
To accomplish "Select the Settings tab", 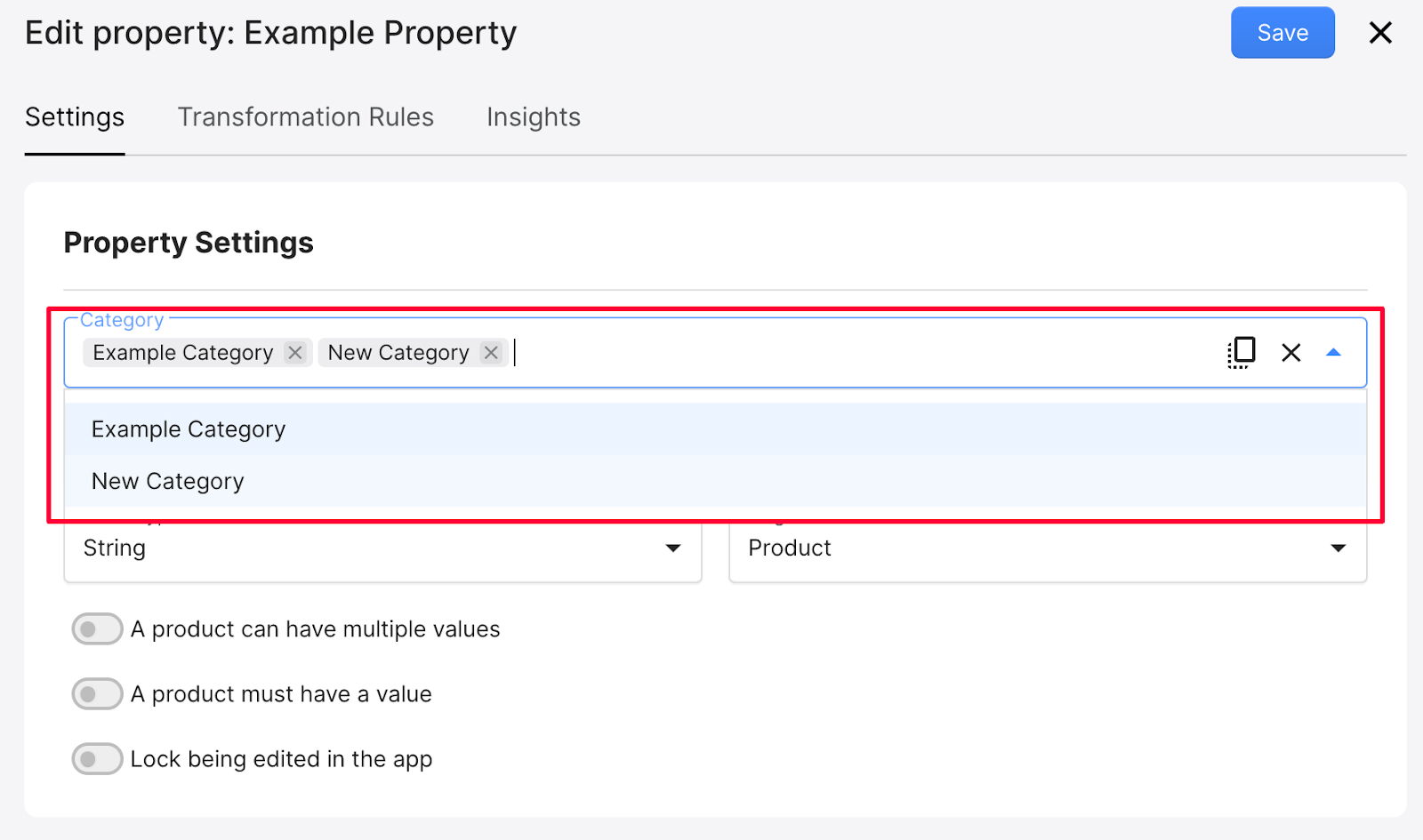I will click(75, 117).
